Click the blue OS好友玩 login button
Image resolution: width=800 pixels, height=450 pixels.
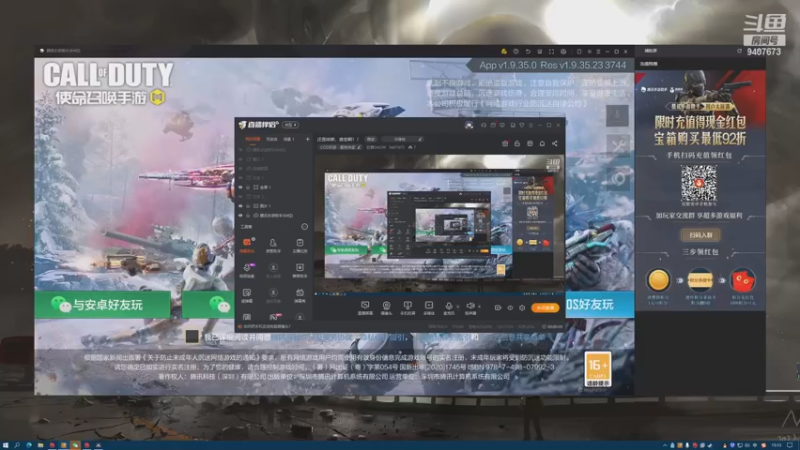coord(600,305)
